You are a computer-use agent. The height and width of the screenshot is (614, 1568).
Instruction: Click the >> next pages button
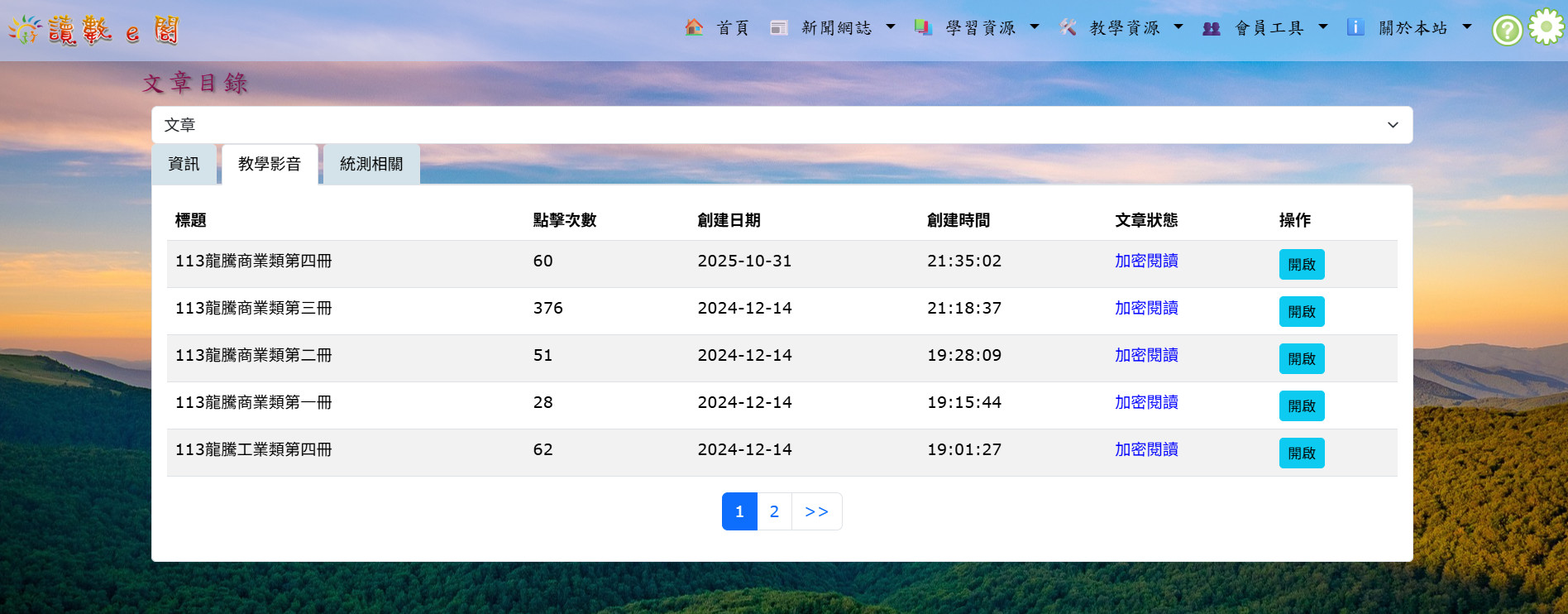coord(816,511)
